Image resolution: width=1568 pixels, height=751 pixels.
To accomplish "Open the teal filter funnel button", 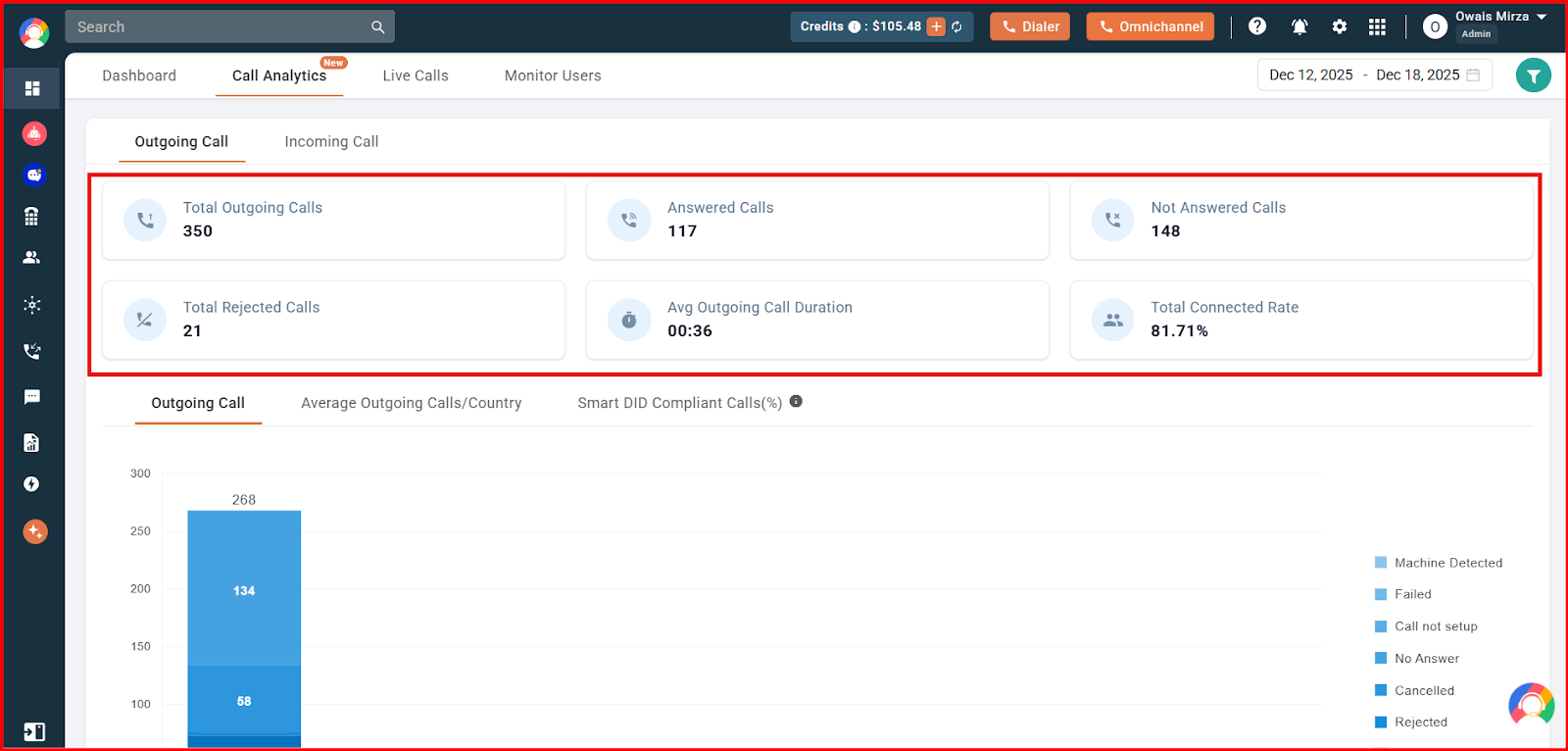I will (x=1534, y=75).
